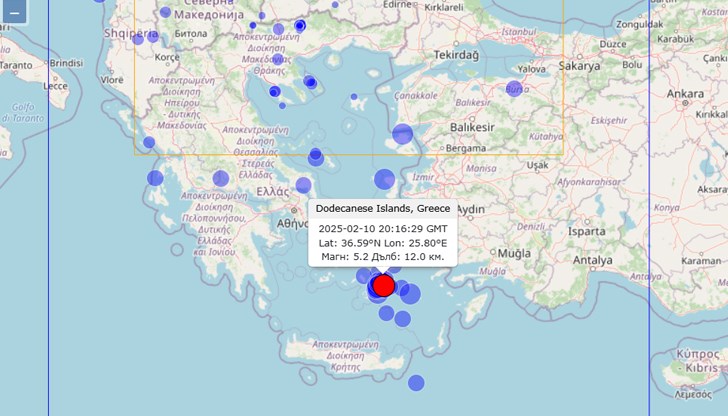This screenshot has height=416, width=728.
Task: Click the zoom out minus button
Action: coord(14,13)
